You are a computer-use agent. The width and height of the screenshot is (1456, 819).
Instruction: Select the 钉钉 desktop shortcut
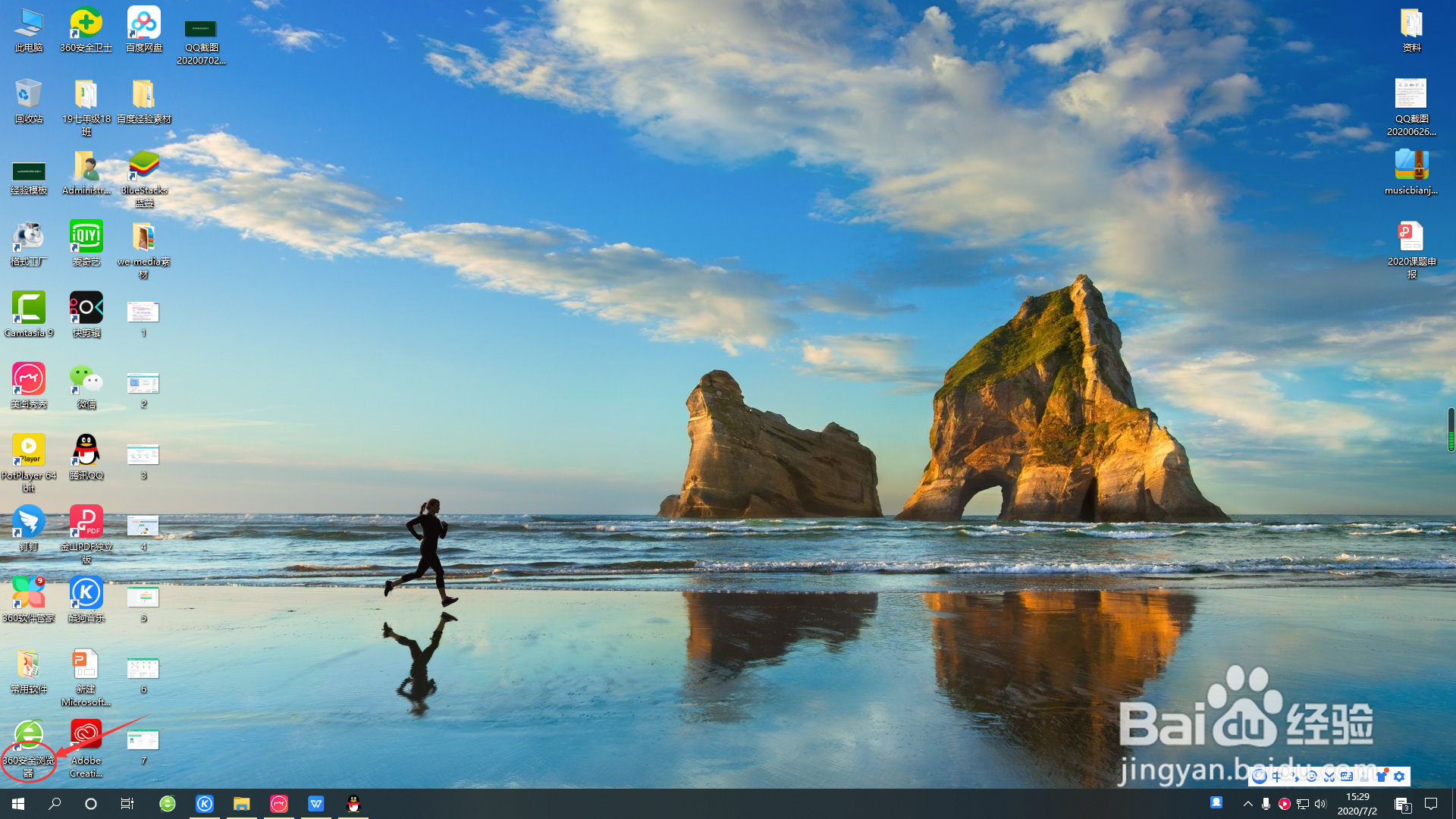[29, 530]
